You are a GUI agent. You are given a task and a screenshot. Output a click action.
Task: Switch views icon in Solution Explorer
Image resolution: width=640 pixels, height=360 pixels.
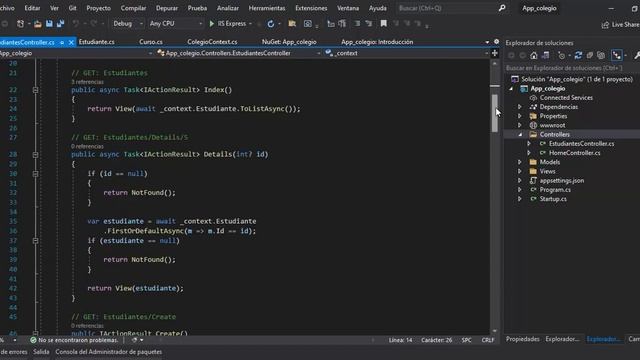point(545,56)
